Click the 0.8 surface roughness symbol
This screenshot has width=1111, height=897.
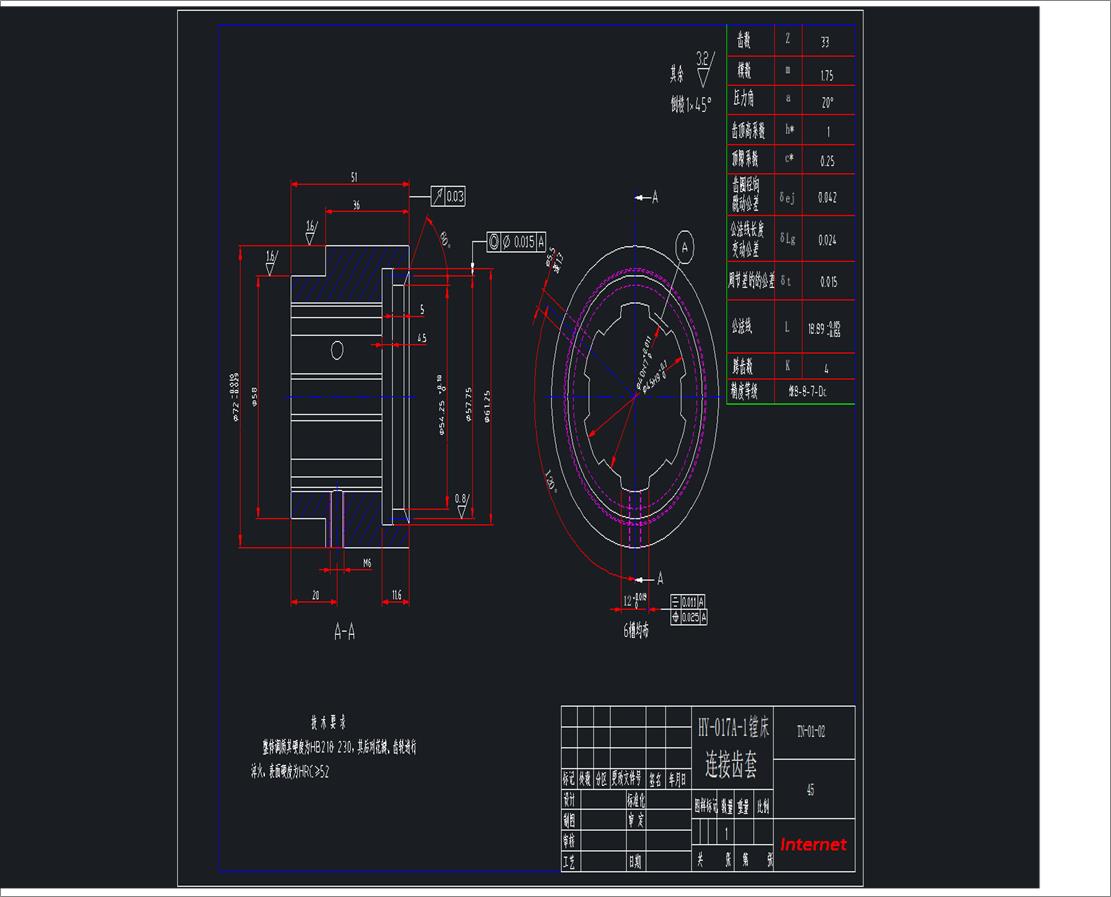pos(461,505)
